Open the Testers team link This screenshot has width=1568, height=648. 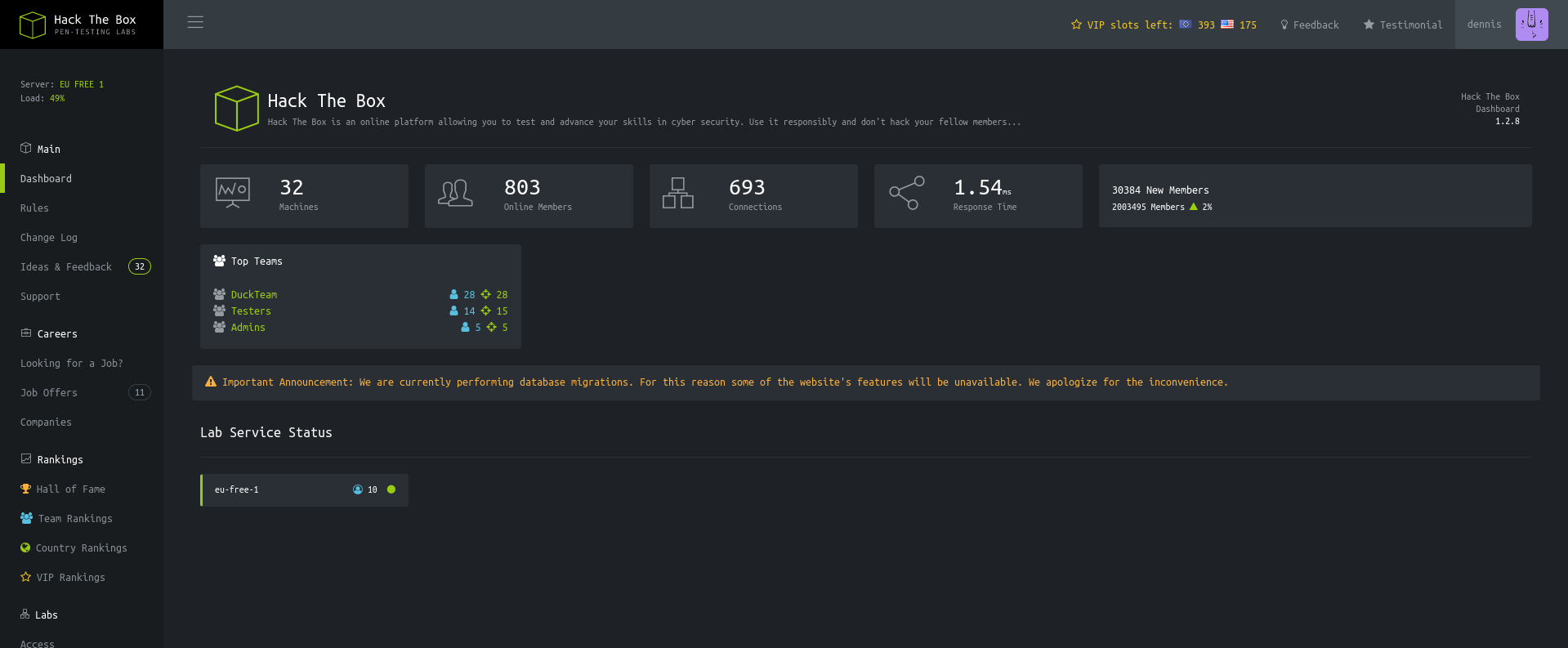pyautogui.click(x=251, y=311)
